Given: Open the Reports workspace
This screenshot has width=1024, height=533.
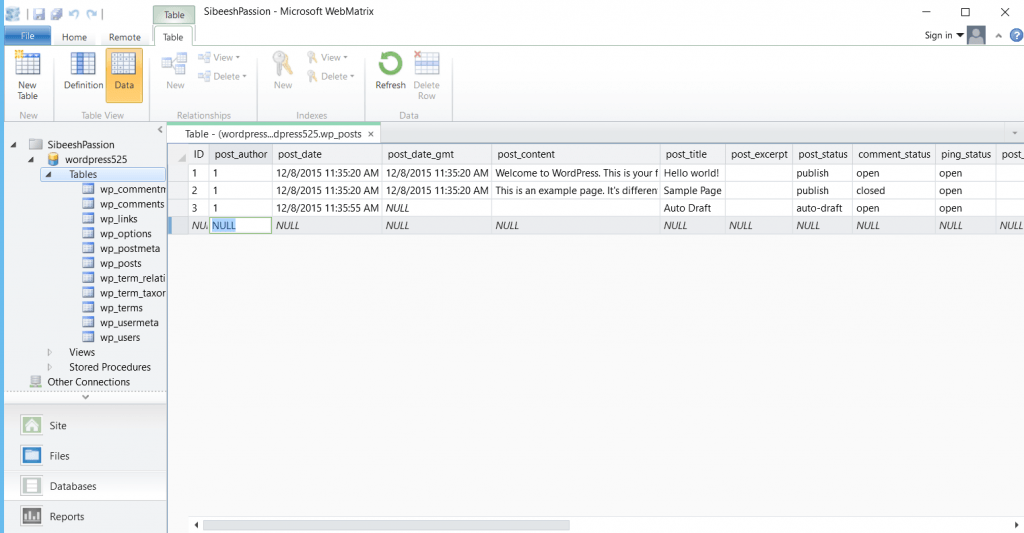Looking at the screenshot, I should point(86,517).
